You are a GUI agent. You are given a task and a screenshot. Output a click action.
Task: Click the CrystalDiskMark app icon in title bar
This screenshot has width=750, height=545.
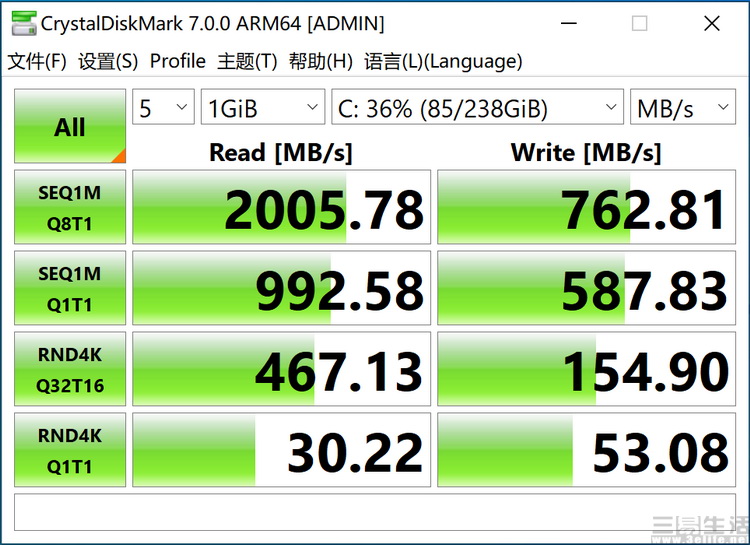(24, 23)
